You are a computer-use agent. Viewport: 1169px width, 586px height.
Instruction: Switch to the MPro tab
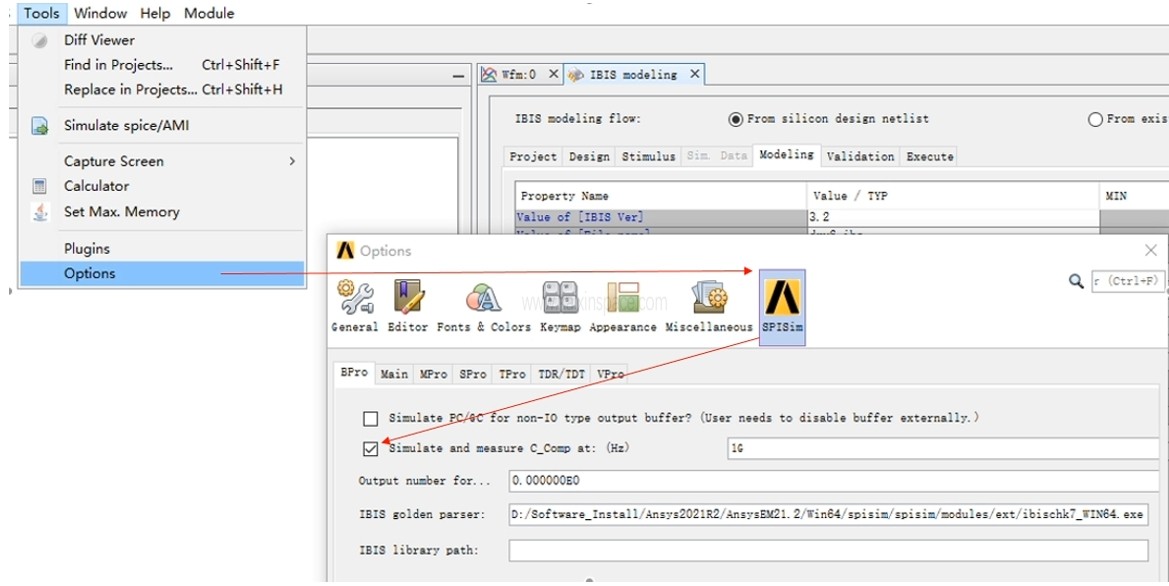pyautogui.click(x=433, y=374)
